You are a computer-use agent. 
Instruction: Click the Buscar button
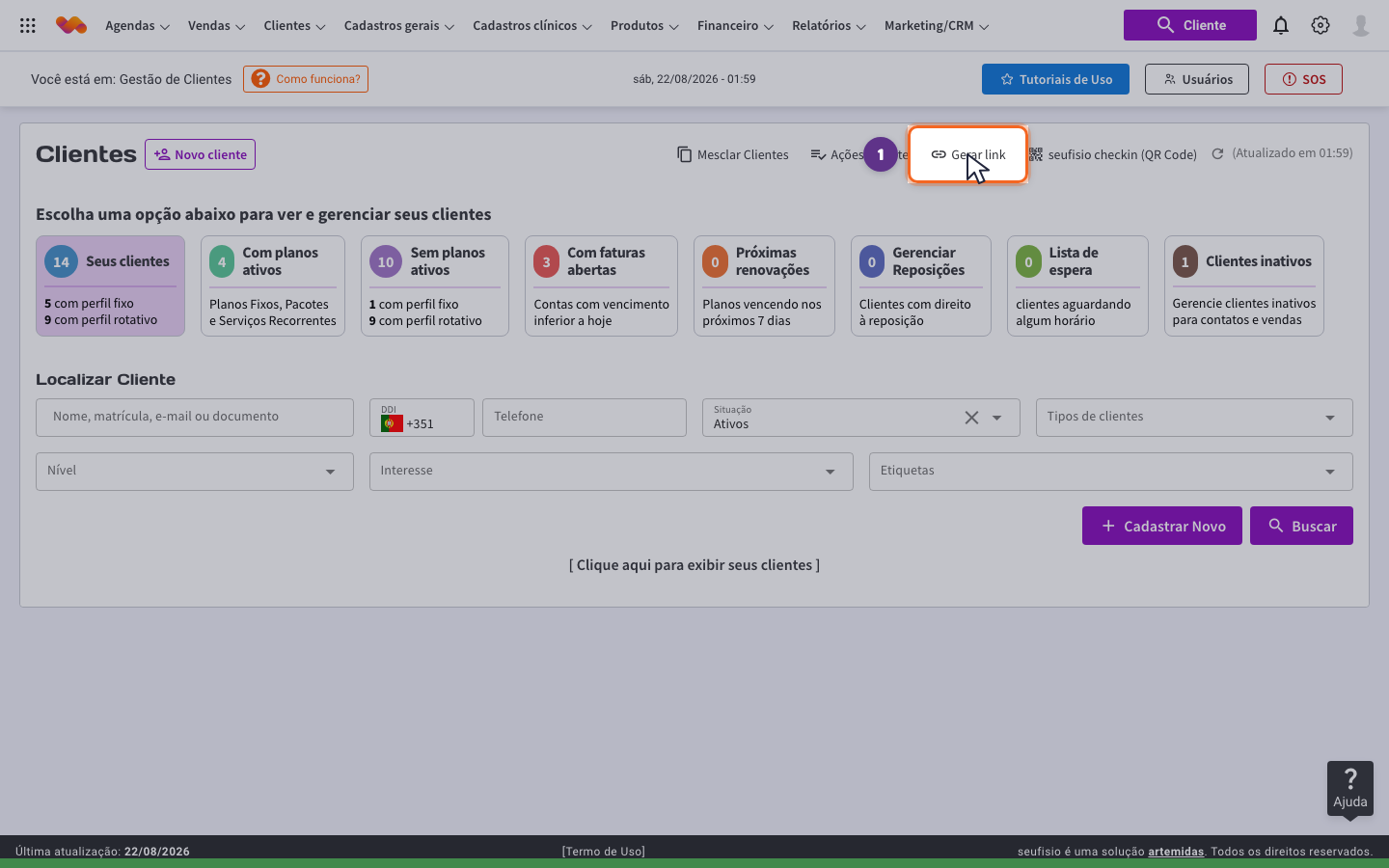pos(1301,526)
